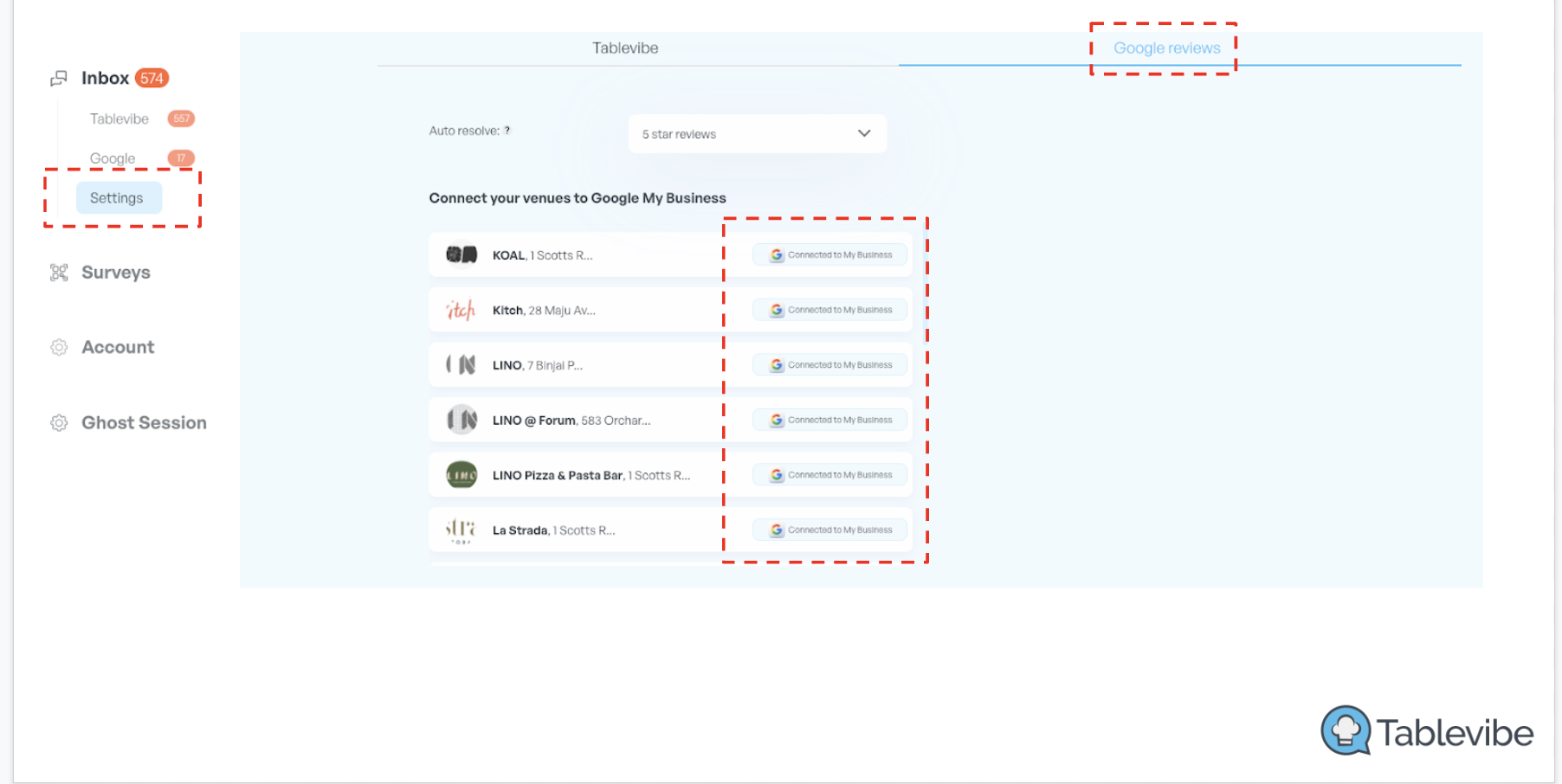
Task: Open Google inbox in sidebar
Action: tap(113, 158)
